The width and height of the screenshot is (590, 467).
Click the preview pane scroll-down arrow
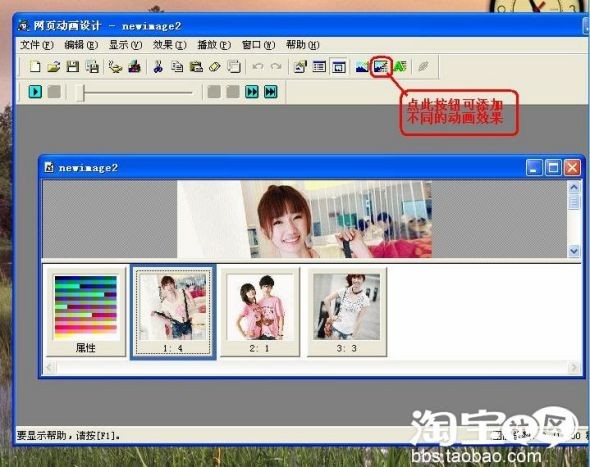574,251
